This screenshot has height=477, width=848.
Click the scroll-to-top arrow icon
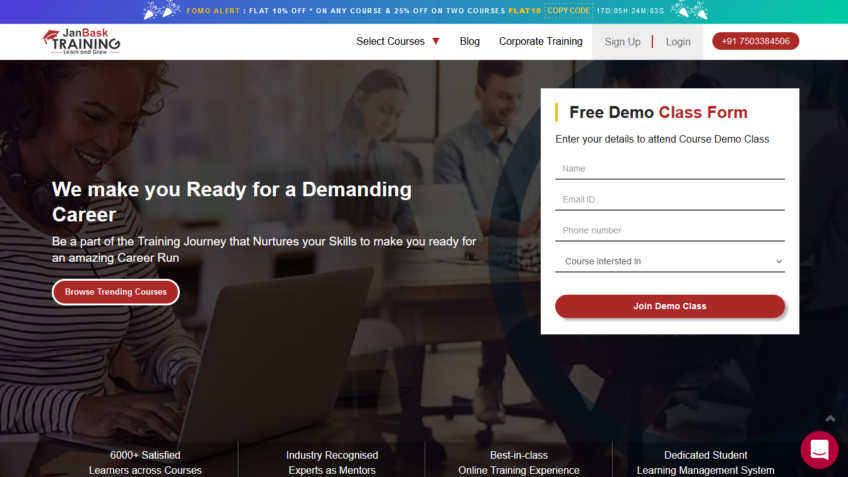click(829, 418)
